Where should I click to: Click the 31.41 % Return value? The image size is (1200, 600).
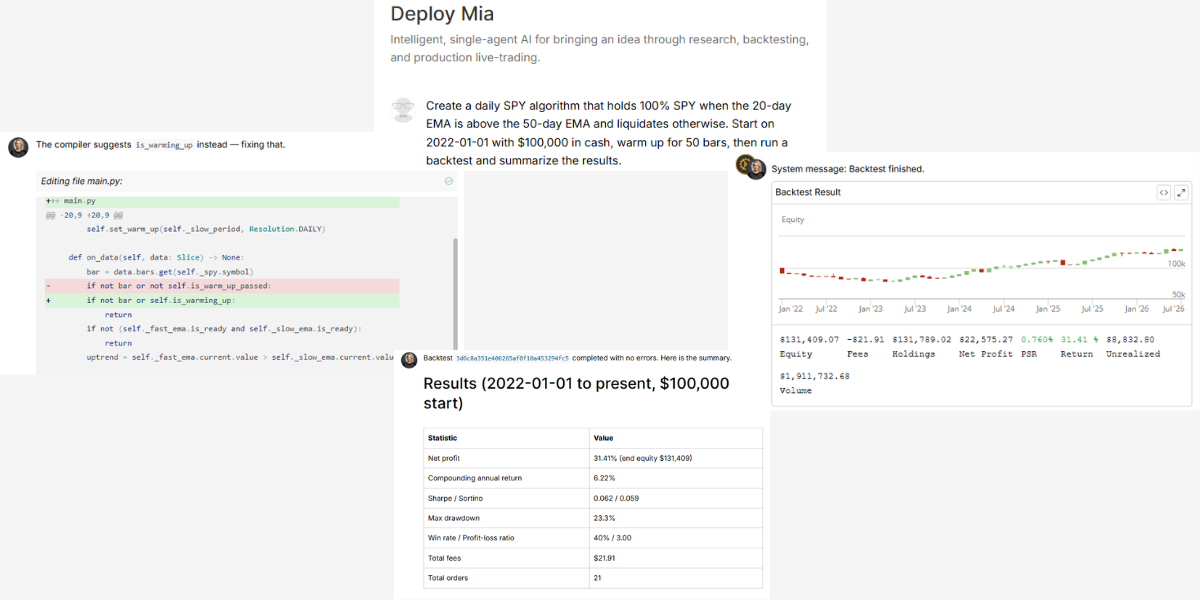[1079, 340]
